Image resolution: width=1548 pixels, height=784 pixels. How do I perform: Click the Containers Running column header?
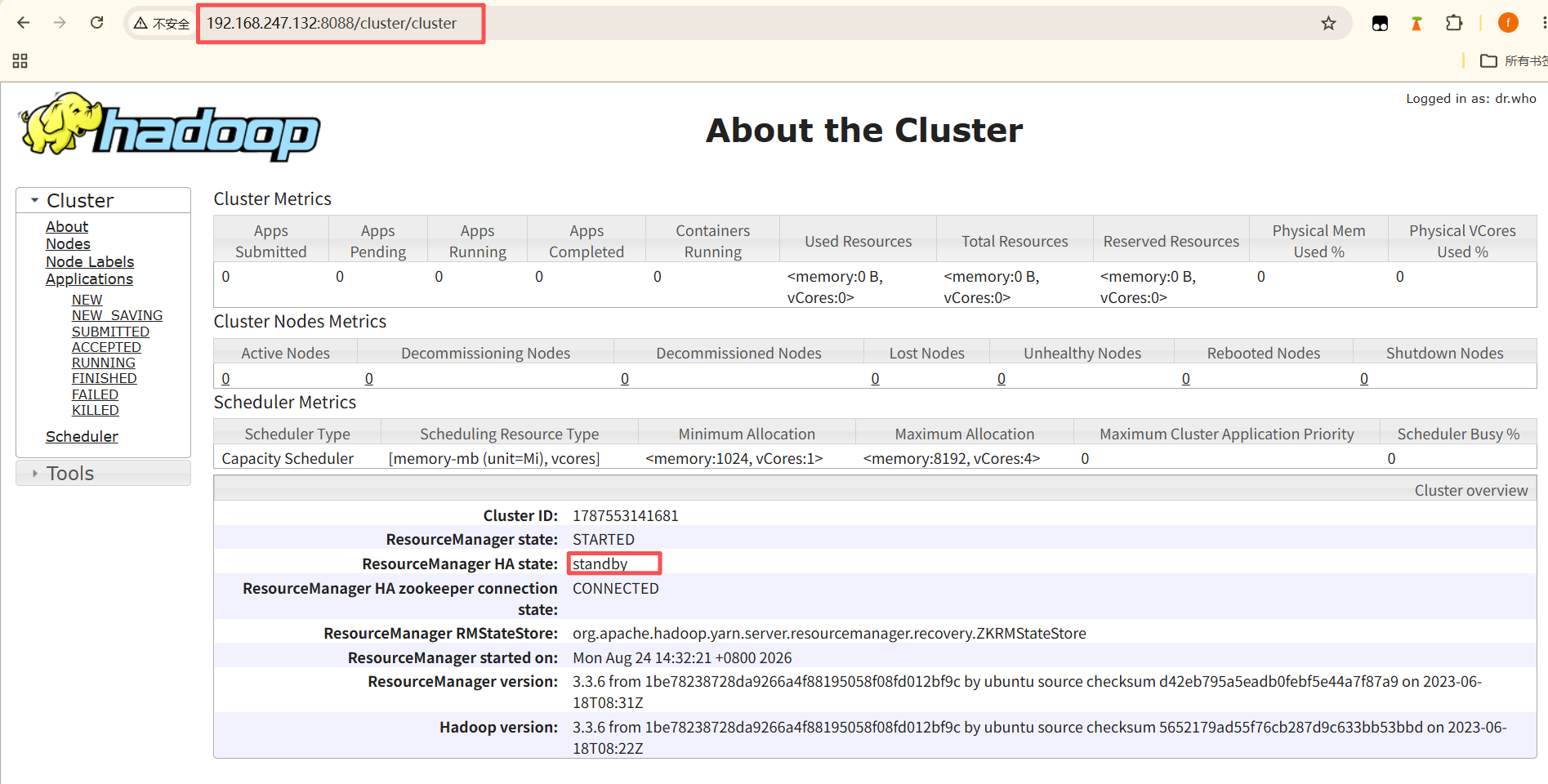[x=713, y=241]
